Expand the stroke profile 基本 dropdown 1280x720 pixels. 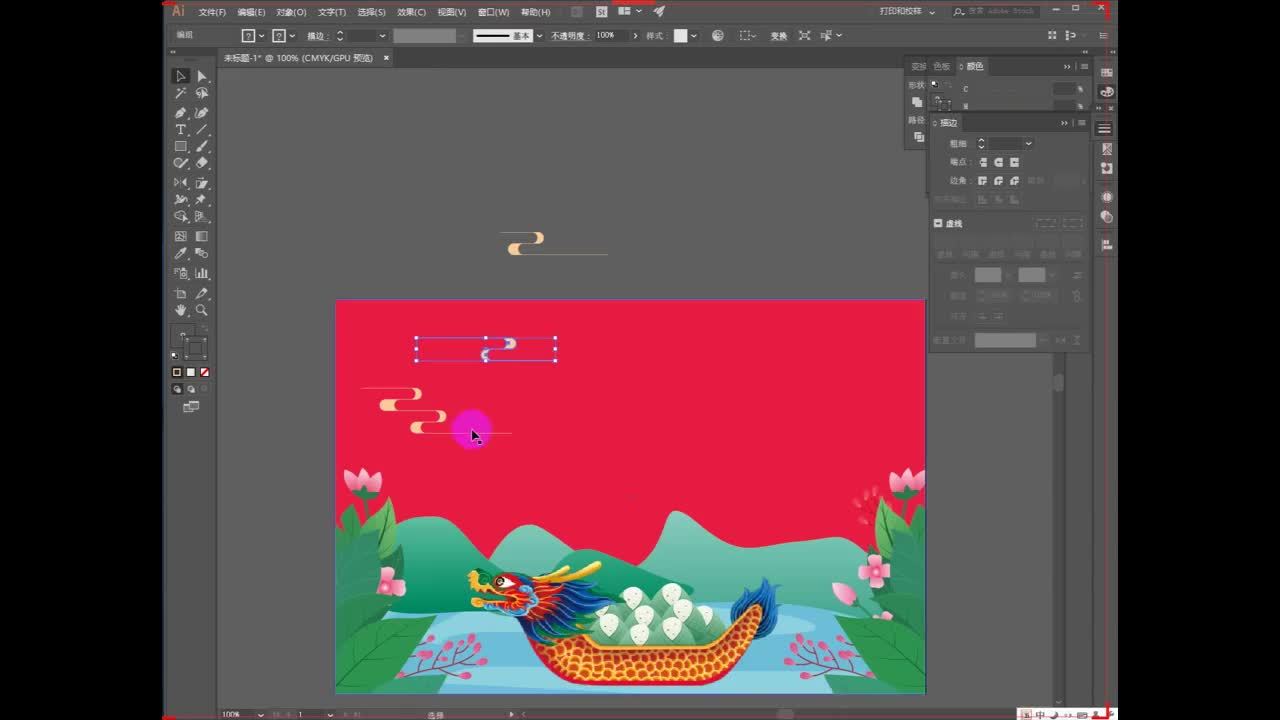539,36
